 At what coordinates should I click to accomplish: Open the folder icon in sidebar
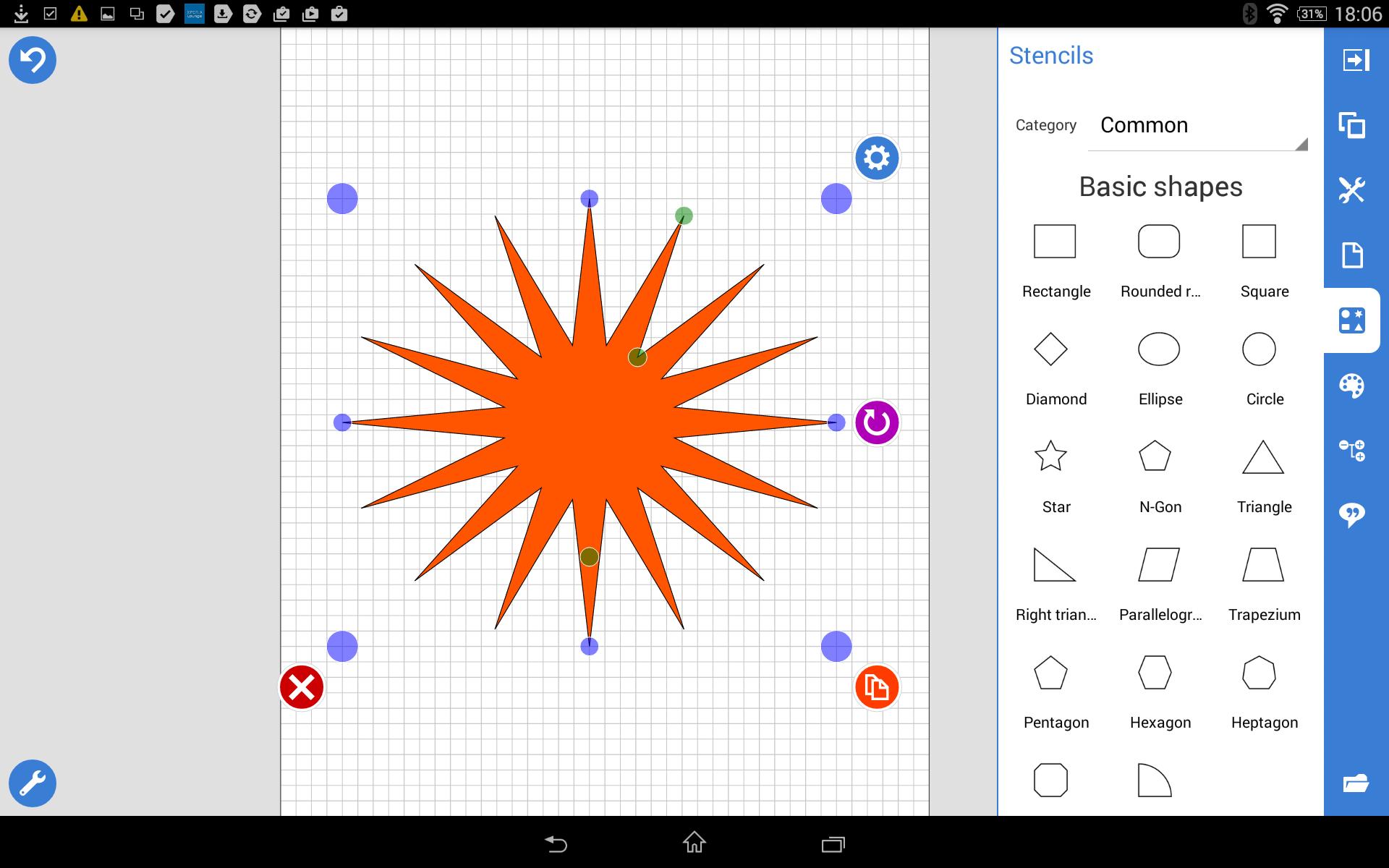coord(1356,783)
